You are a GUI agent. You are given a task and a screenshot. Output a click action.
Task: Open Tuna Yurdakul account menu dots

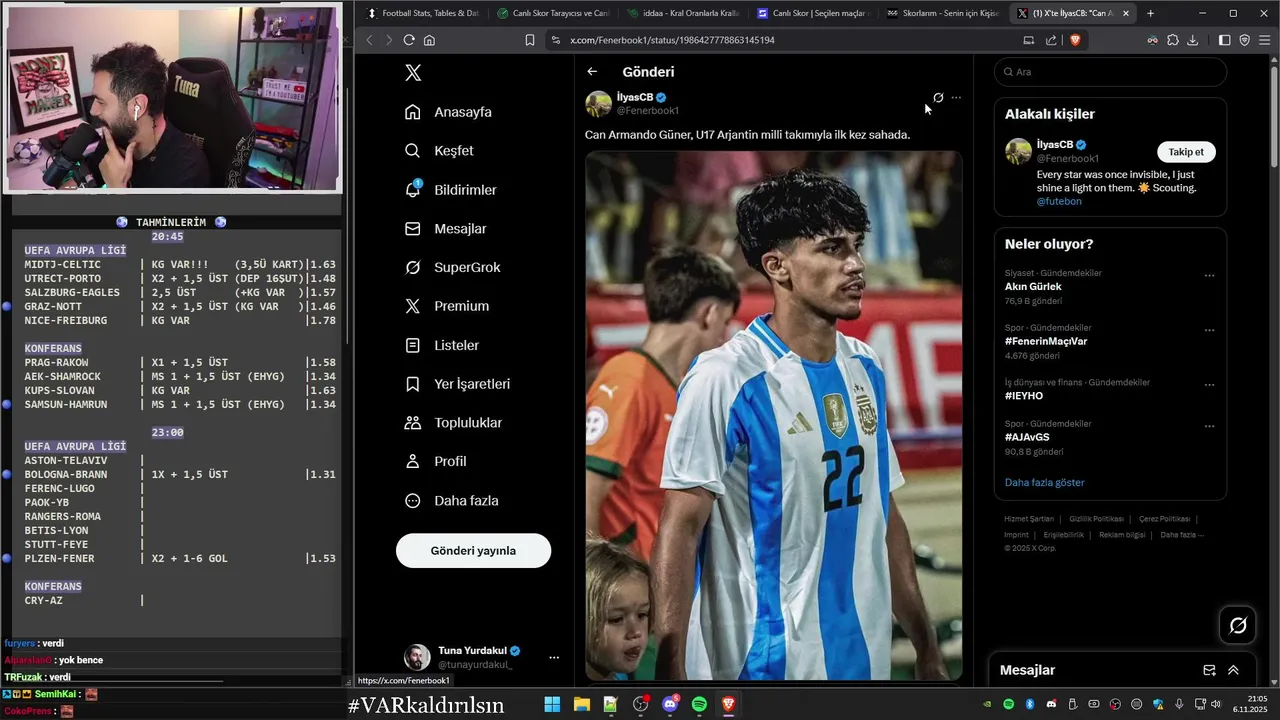click(553, 657)
